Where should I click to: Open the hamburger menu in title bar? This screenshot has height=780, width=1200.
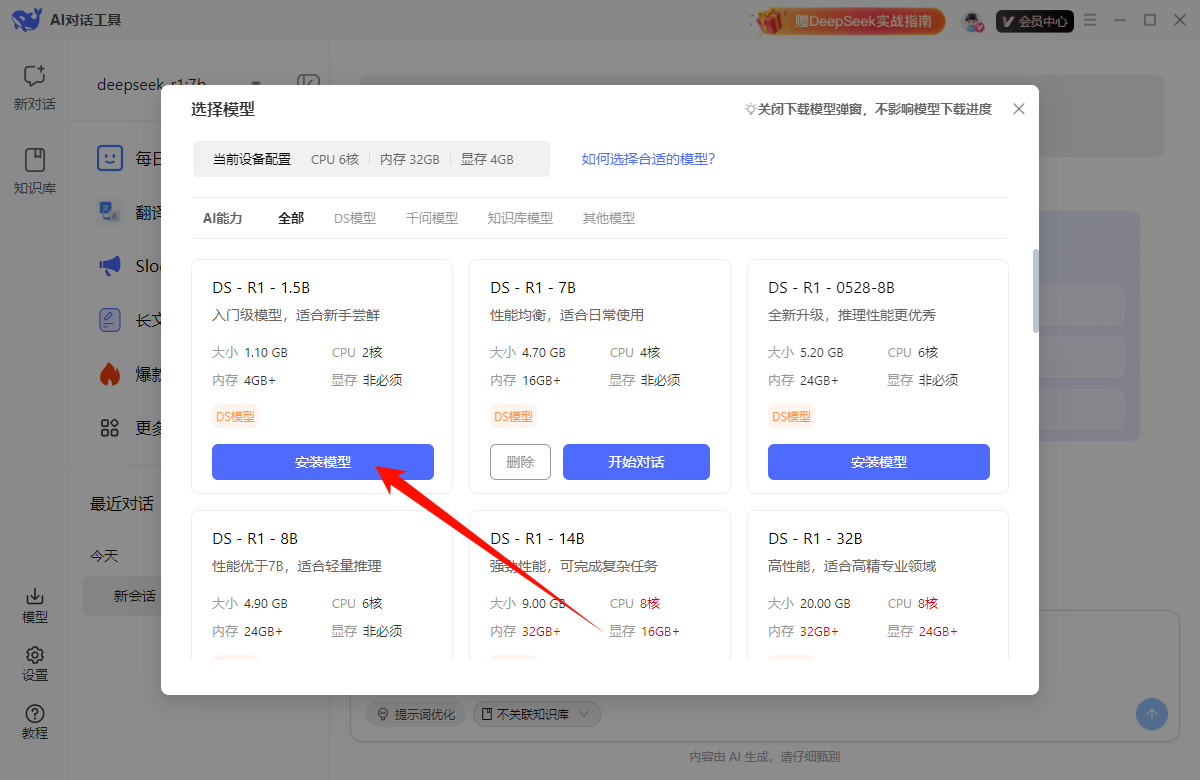click(1090, 20)
